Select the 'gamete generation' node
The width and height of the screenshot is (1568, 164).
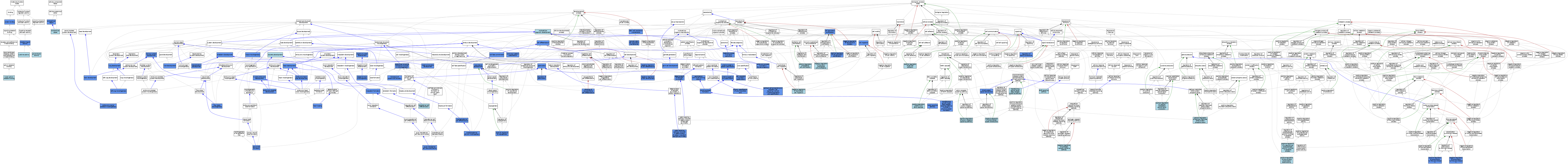coord(670,55)
